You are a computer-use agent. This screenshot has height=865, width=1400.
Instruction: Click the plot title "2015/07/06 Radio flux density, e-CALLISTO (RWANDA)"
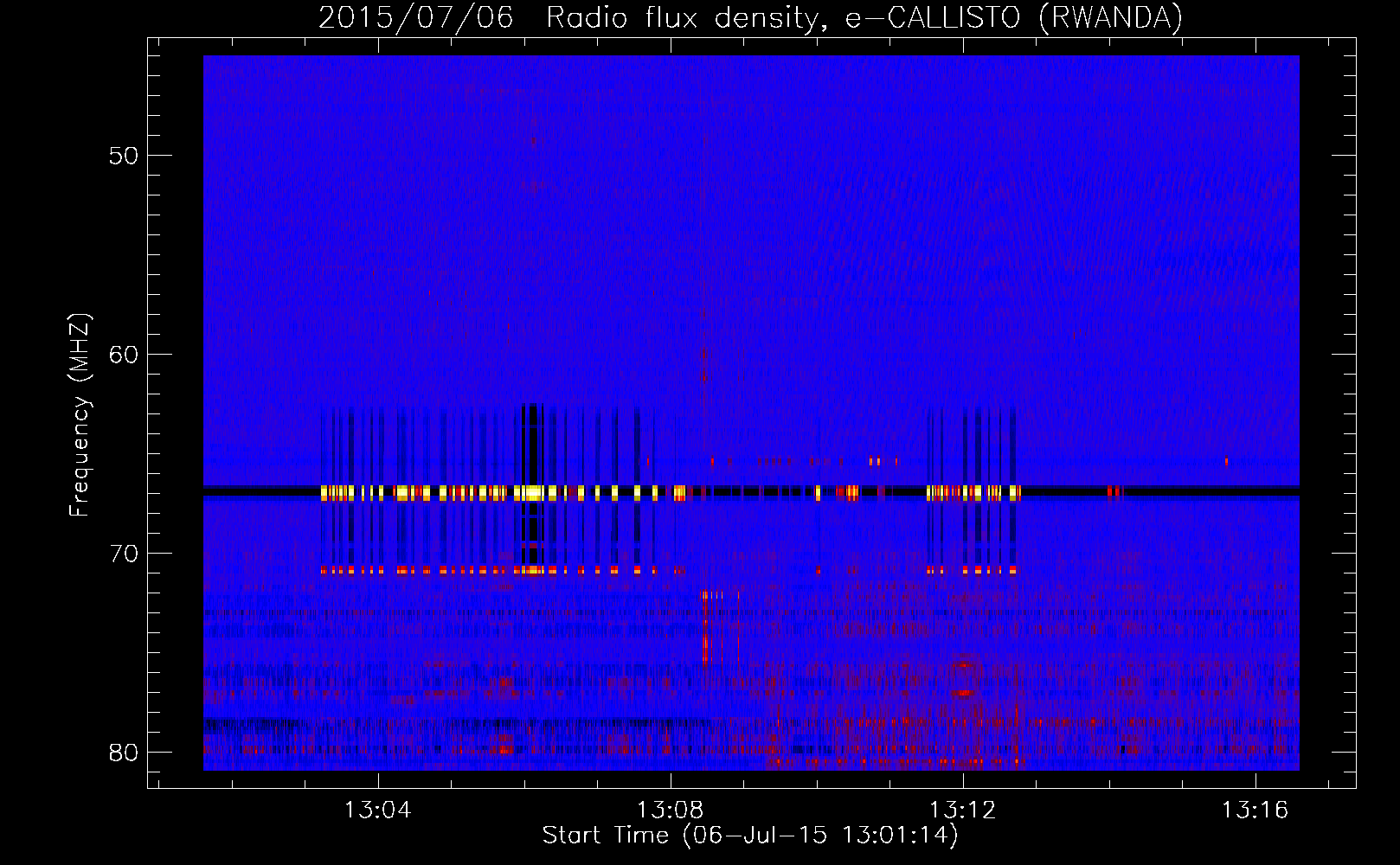tap(750, 17)
